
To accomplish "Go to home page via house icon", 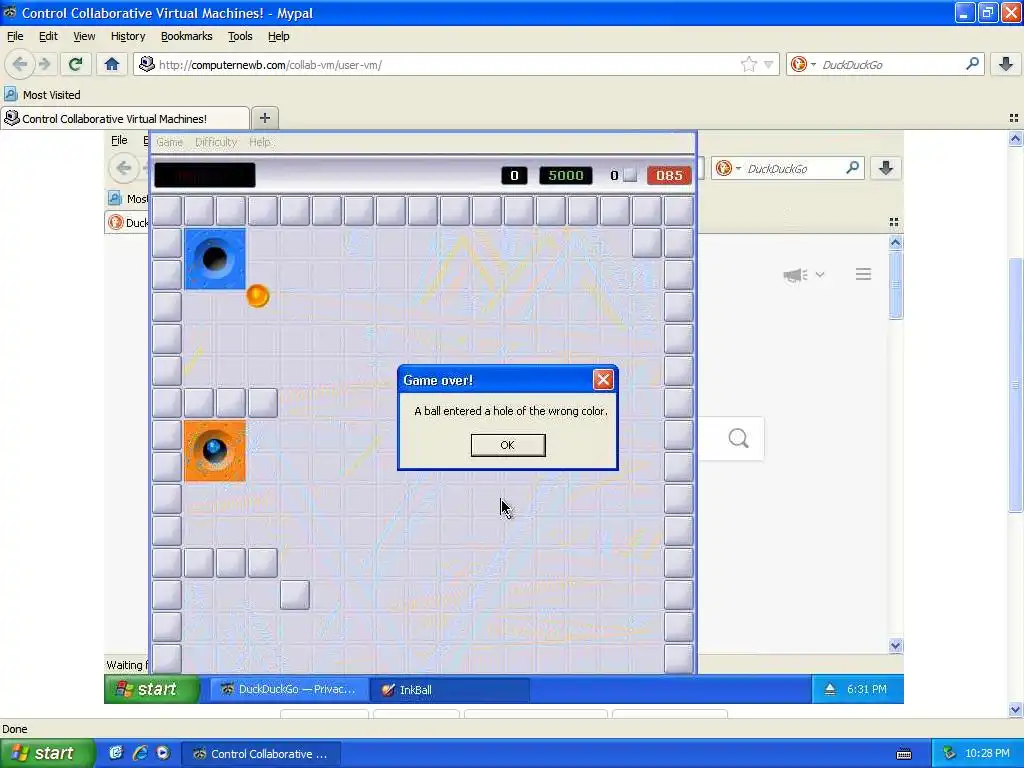I will (112, 64).
